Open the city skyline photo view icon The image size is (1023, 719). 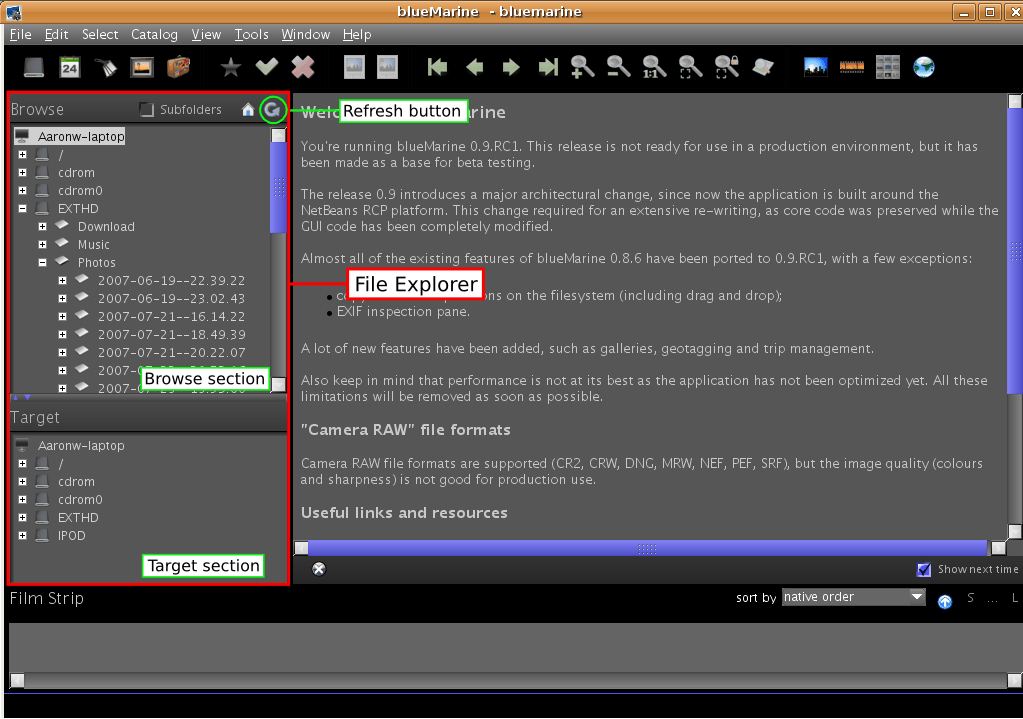pyautogui.click(x=816, y=67)
